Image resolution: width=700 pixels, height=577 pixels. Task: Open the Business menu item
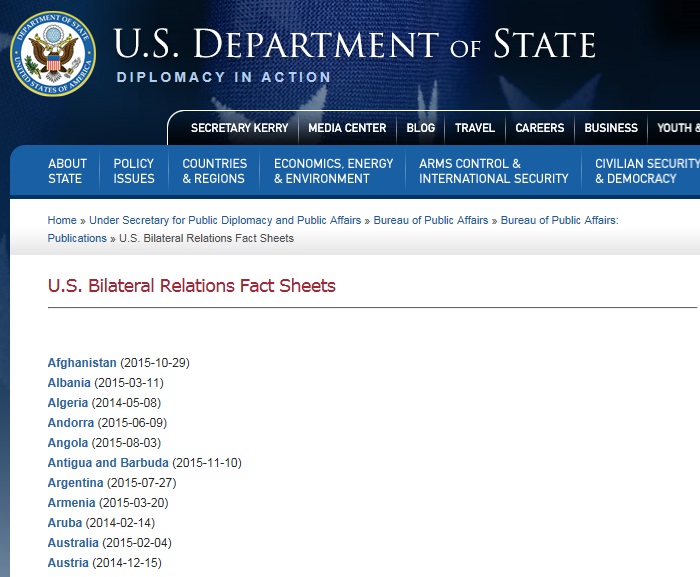611,128
